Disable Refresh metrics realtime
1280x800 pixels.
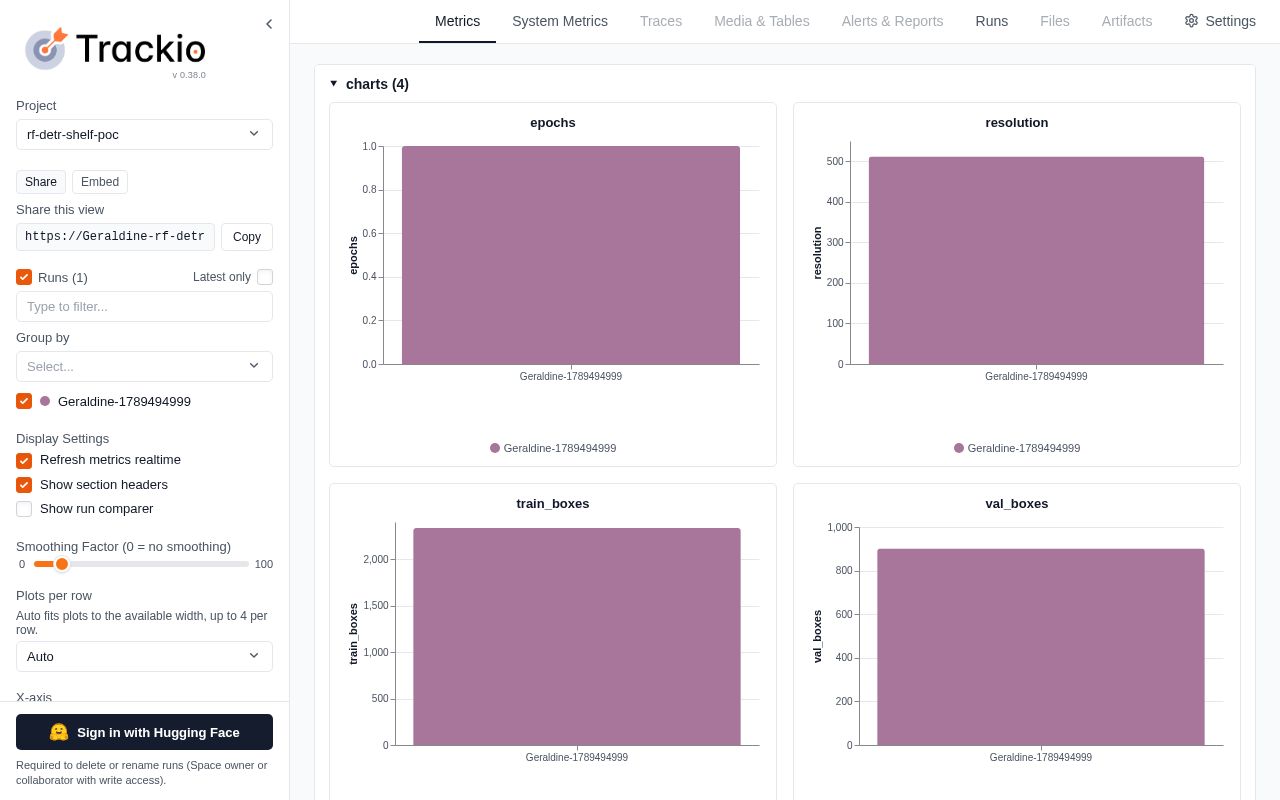click(x=24, y=461)
